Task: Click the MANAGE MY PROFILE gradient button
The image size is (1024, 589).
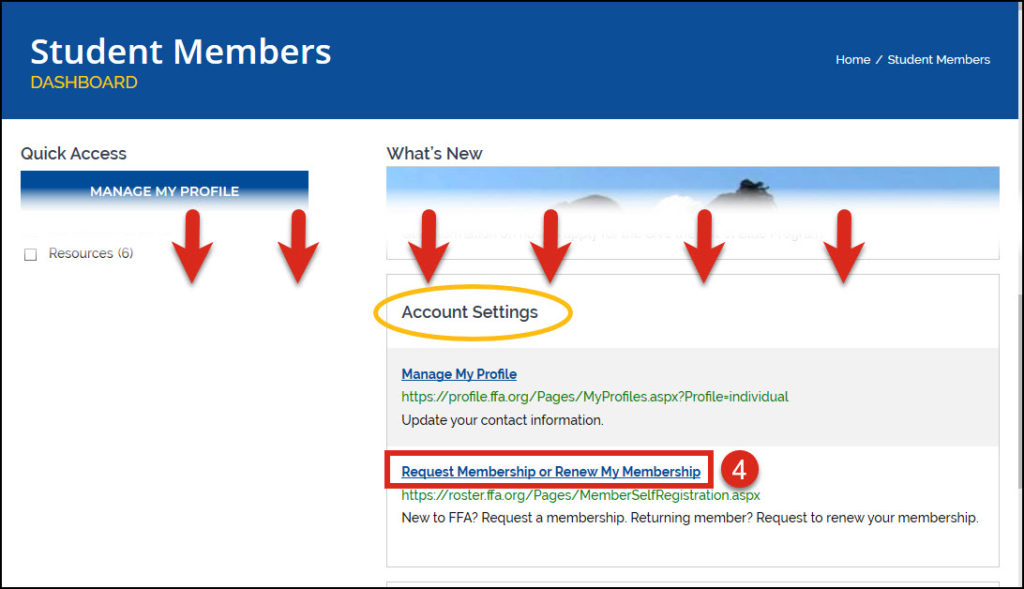Action: tap(164, 190)
